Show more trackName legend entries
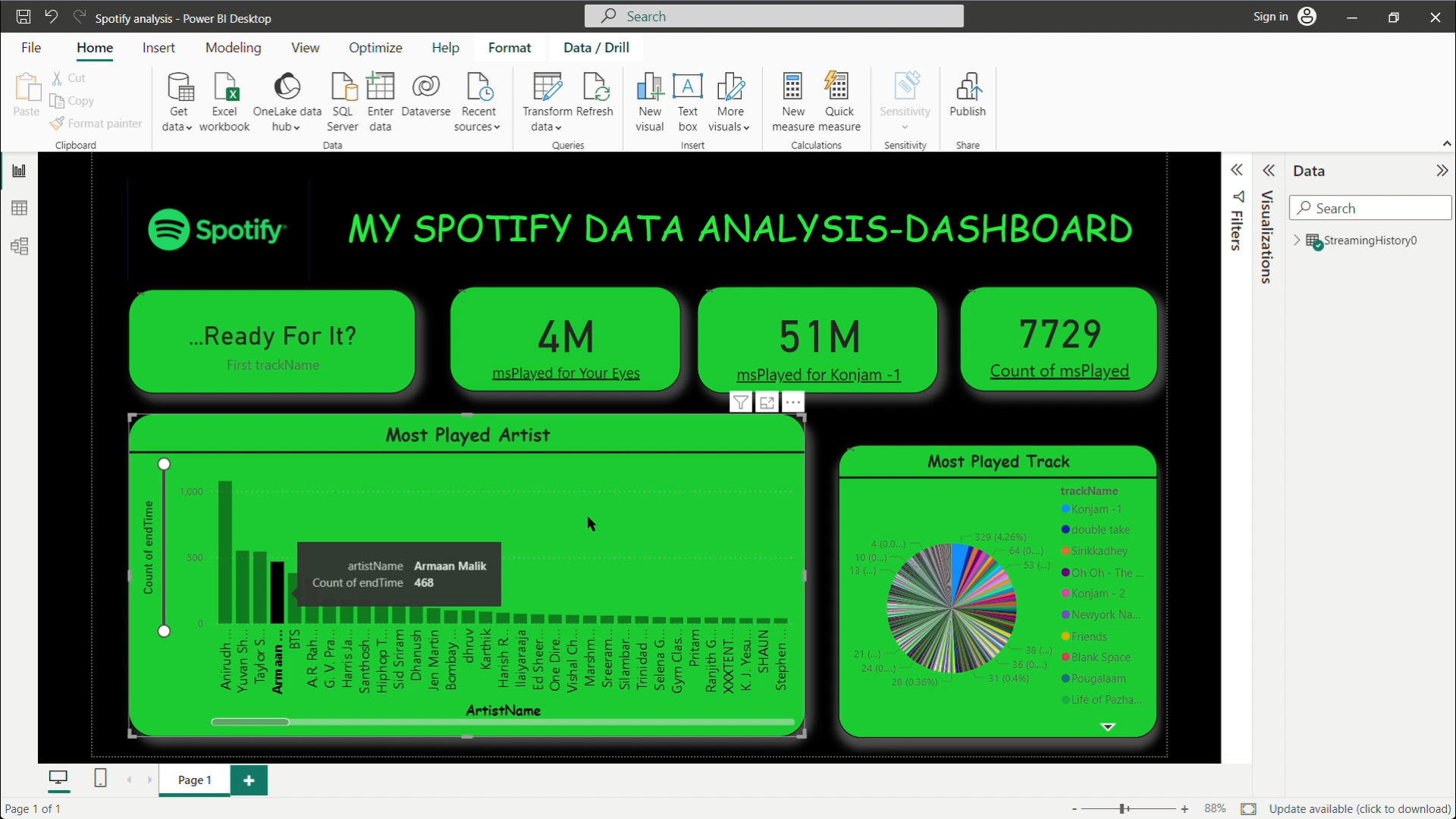 coord(1108,726)
